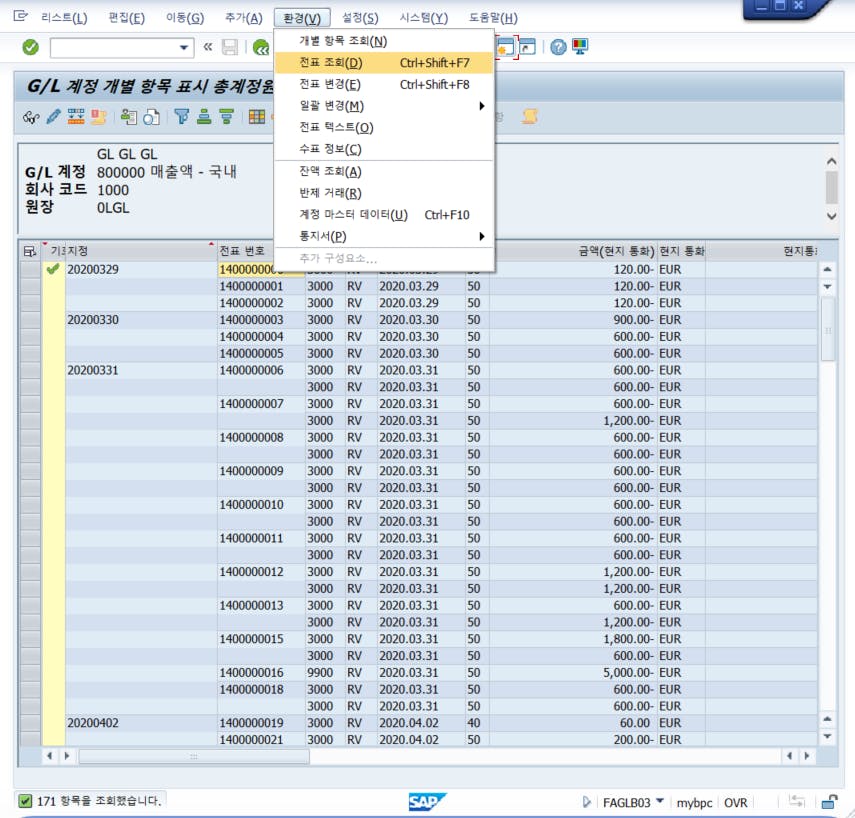The image size is (855, 818).
Task: Click the window menu icon left of 리스트
Action: pyautogui.click(x=20, y=16)
